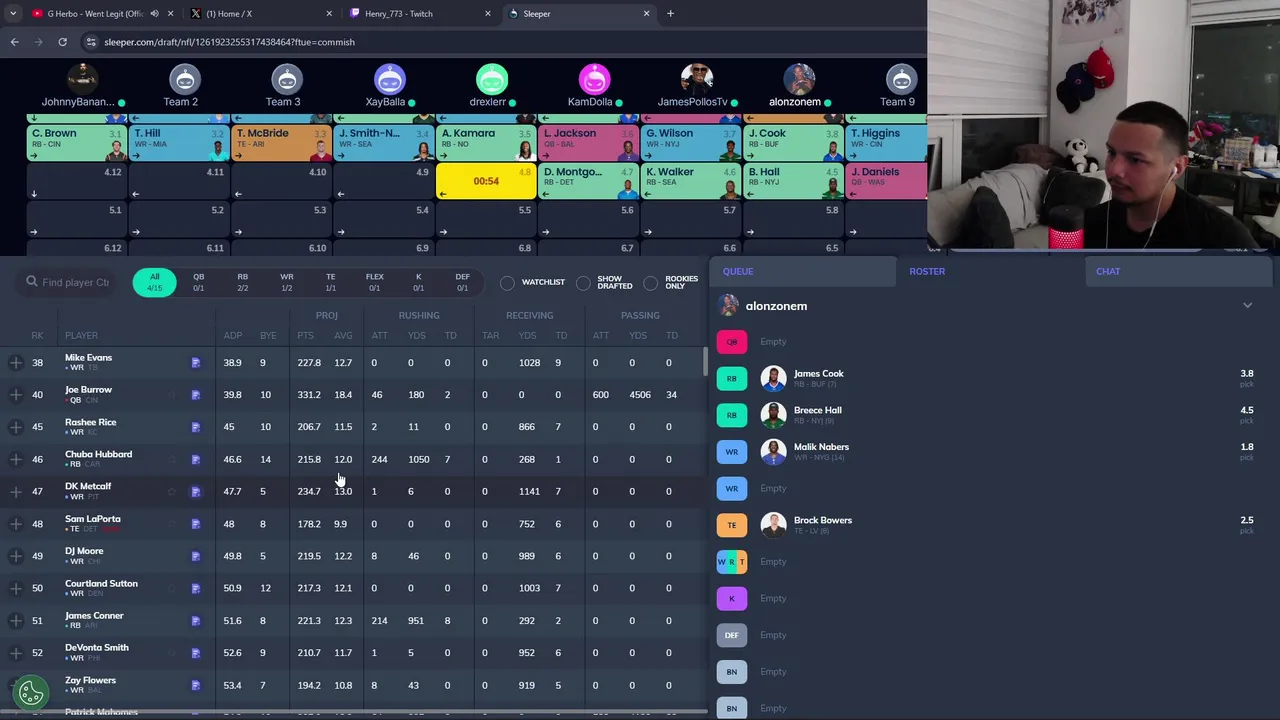Image resolution: width=1280 pixels, height=720 pixels.
Task: Add DeVonta Smith with the plus icon
Action: (x=16, y=653)
